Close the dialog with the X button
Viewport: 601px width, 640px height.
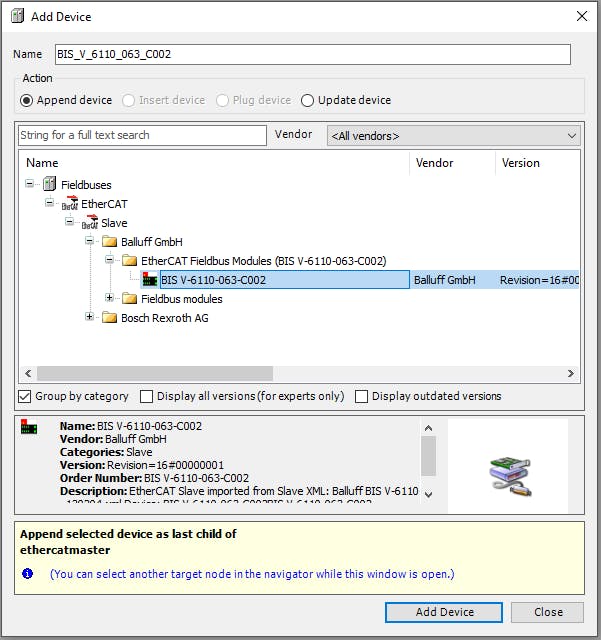coord(582,16)
